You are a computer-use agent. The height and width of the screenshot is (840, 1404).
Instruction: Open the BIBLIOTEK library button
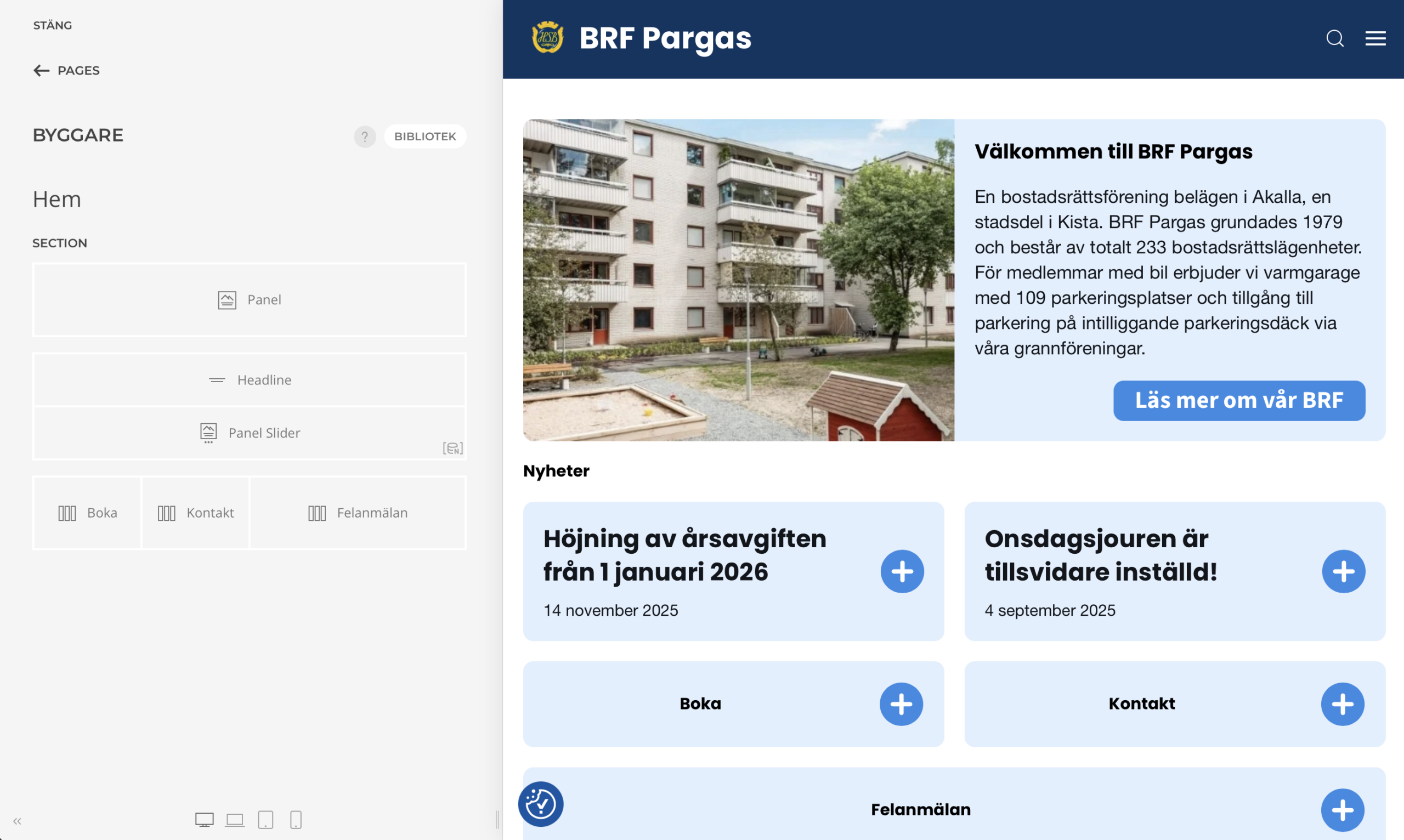pyautogui.click(x=425, y=137)
